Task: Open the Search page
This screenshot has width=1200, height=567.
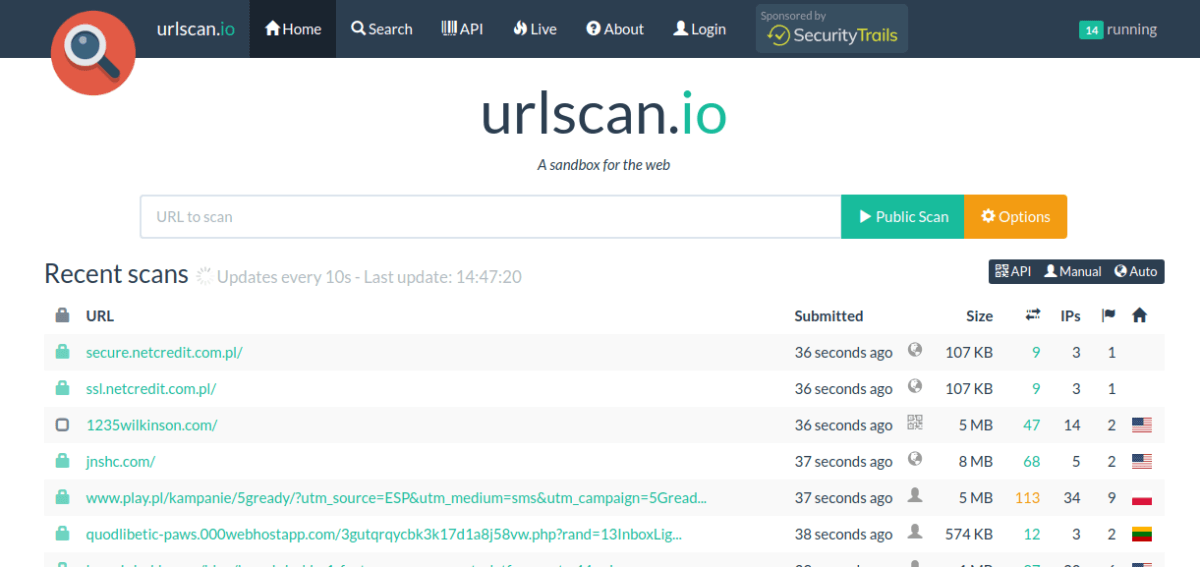Action: click(382, 29)
